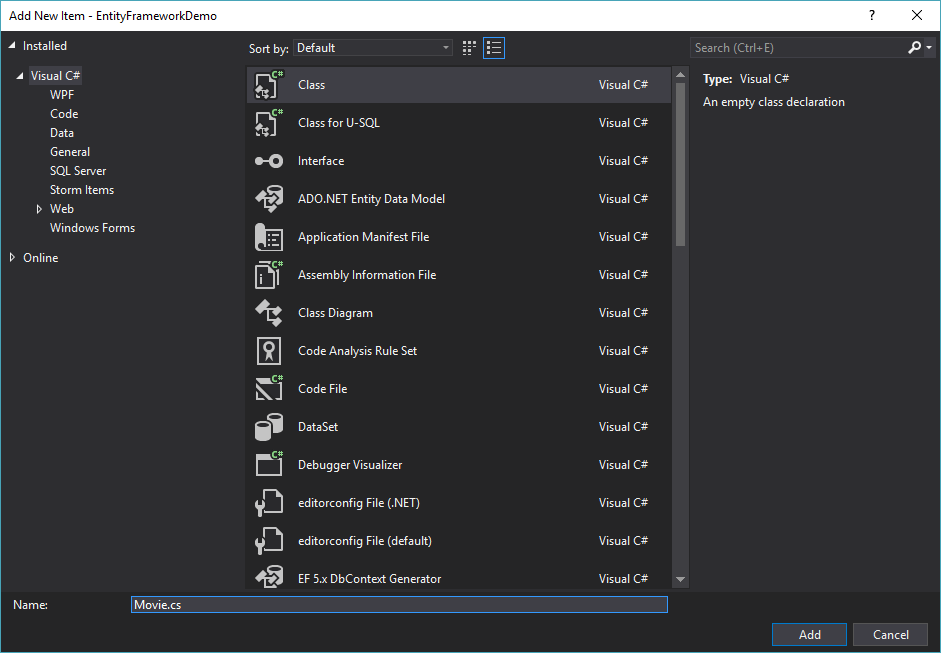Click the template list scrollbar thumb
Image resolution: width=941 pixels, height=653 pixels.
tap(680, 164)
